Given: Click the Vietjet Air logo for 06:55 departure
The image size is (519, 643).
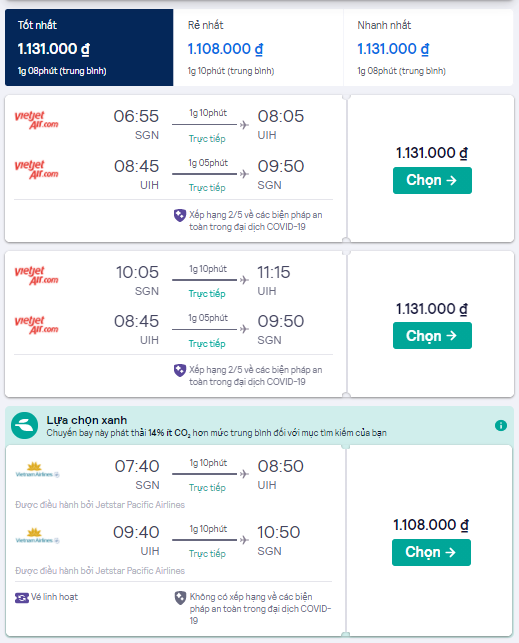Looking at the screenshot, I should click(36, 120).
